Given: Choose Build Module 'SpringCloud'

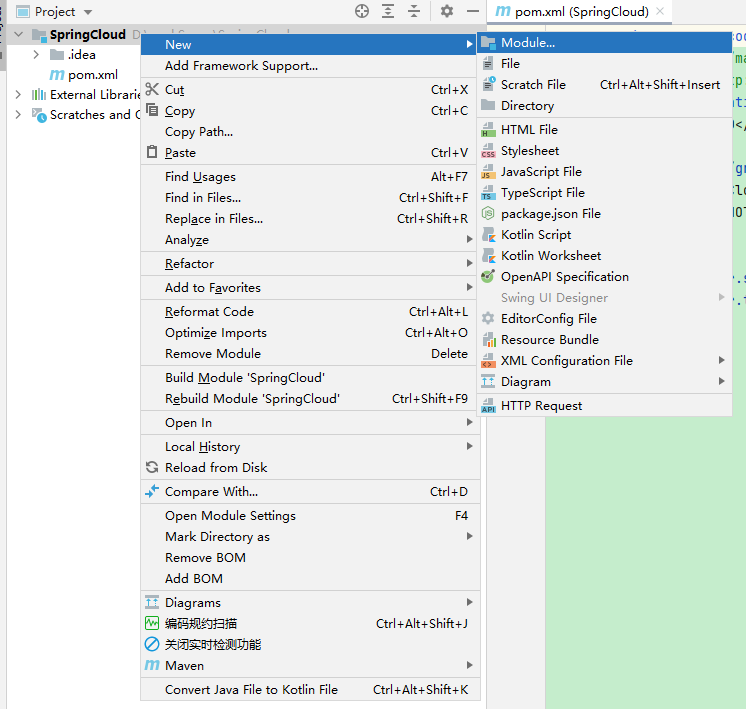Looking at the screenshot, I should tap(310, 377).
